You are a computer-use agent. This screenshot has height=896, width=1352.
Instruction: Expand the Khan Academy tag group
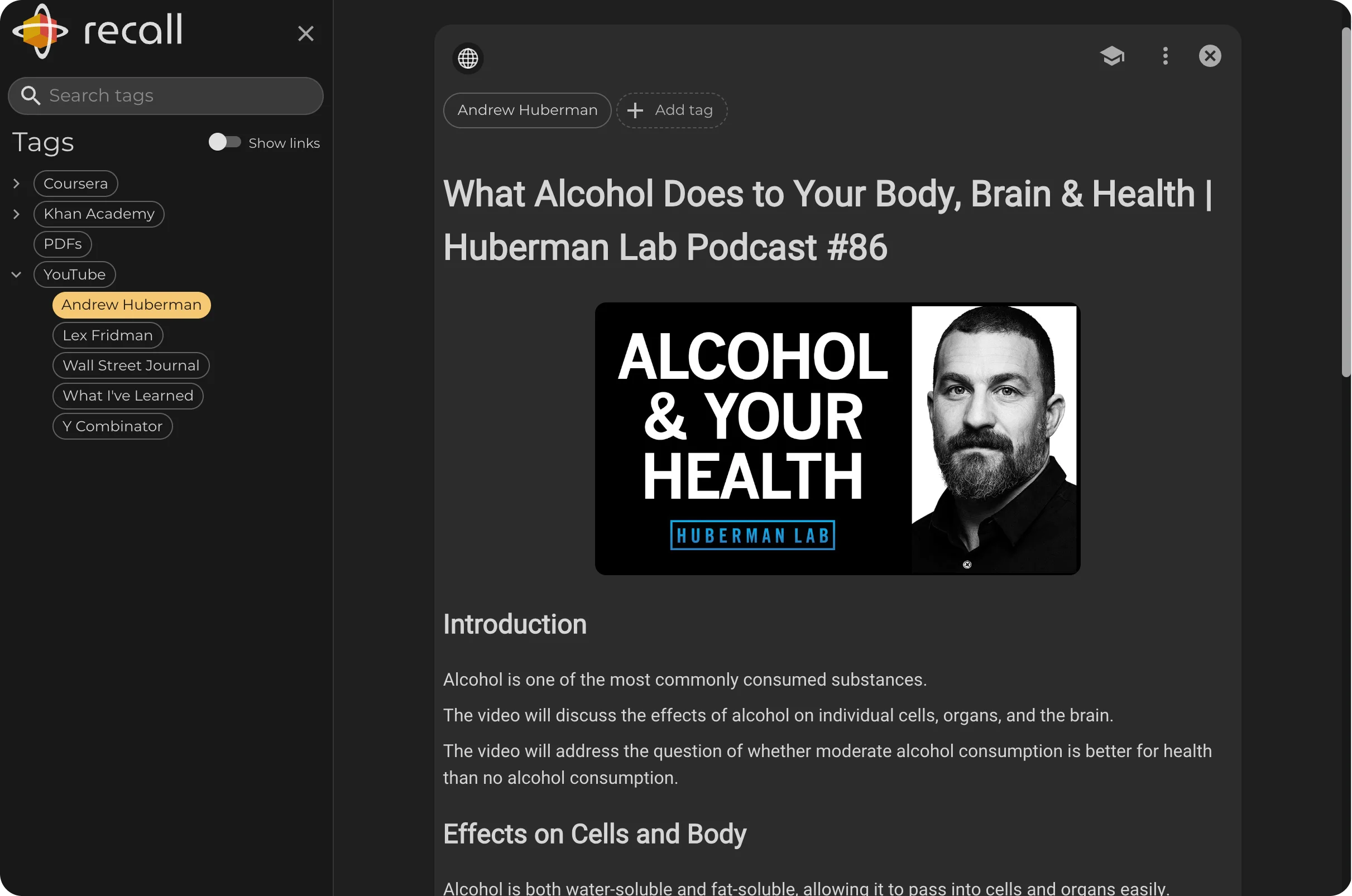coord(16,214)
